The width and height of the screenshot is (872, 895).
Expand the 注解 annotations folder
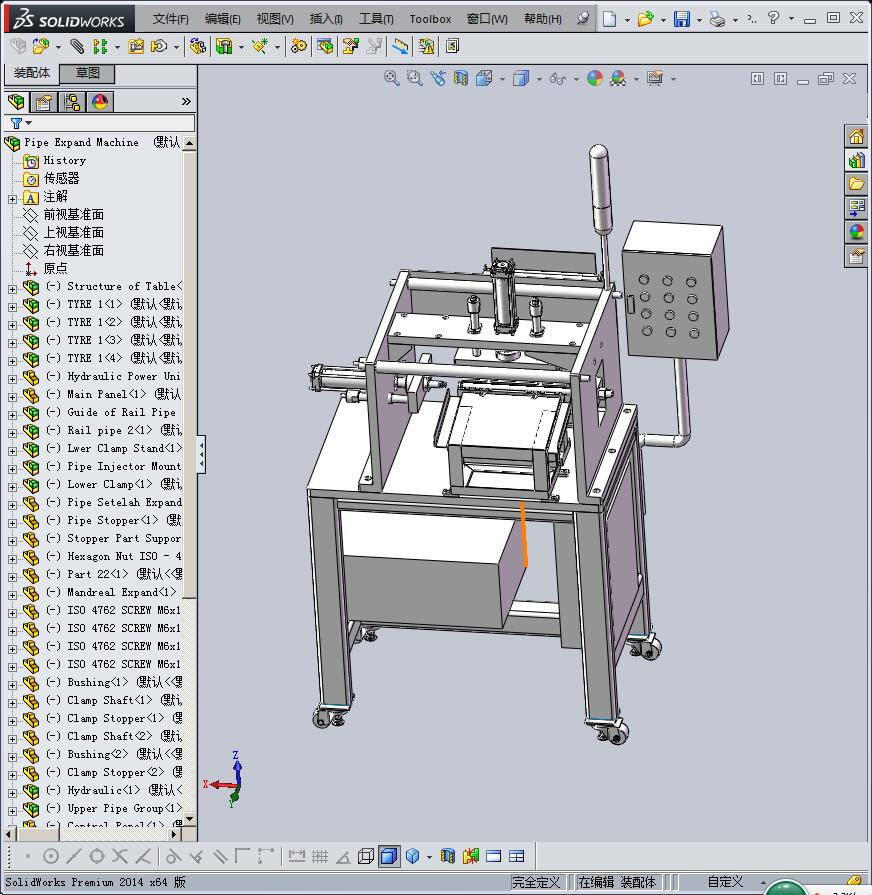click(12, 198)
